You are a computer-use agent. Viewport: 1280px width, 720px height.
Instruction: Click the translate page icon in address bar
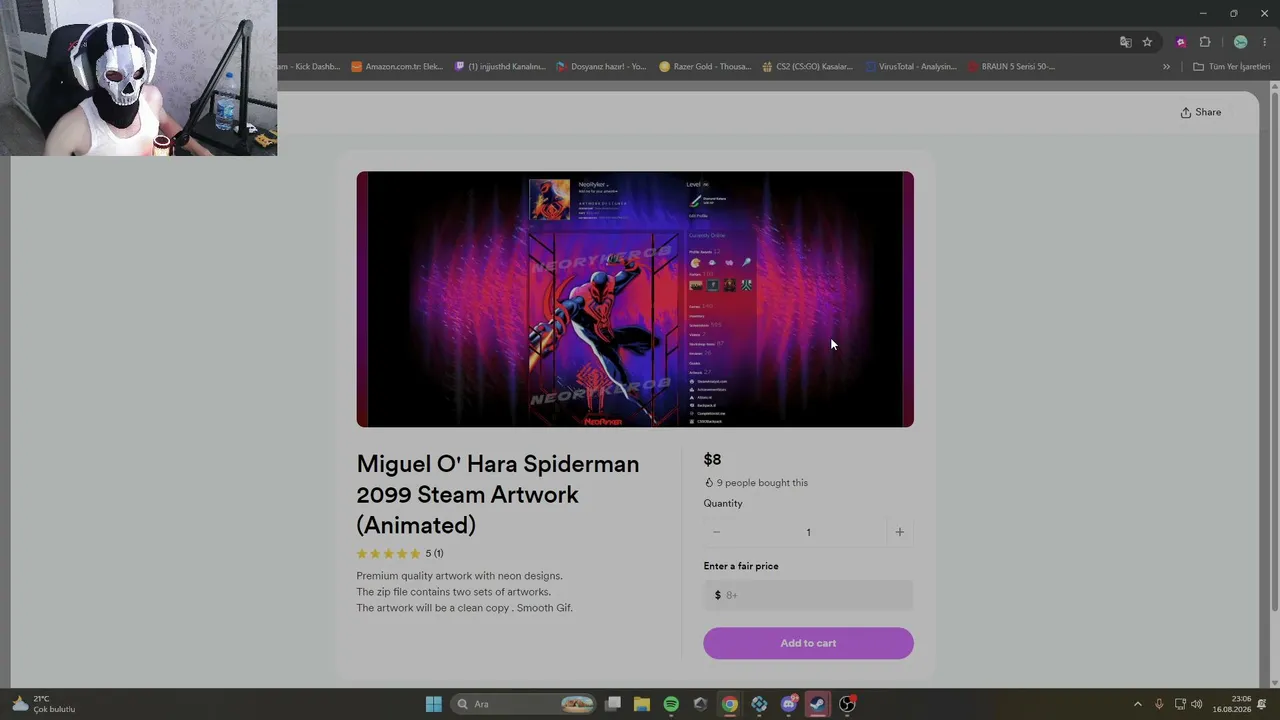(1126, 42)
